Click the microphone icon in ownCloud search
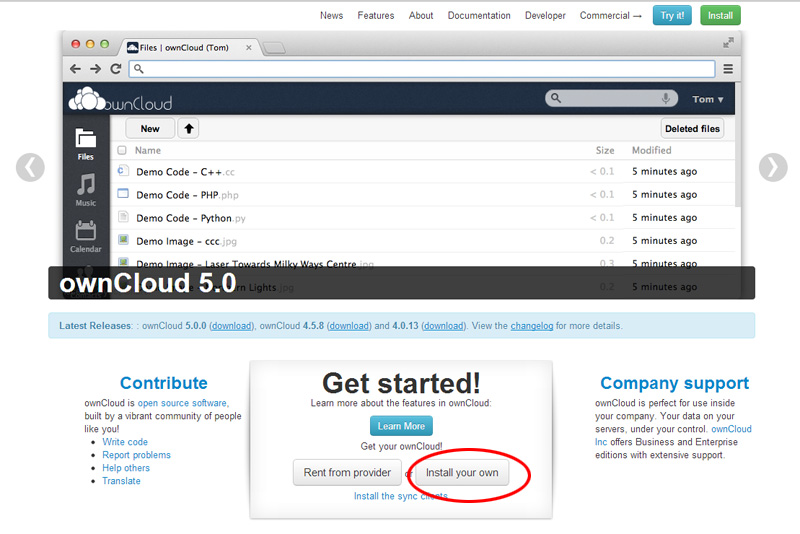Screen dimensions: 800x534 (665, 98)
